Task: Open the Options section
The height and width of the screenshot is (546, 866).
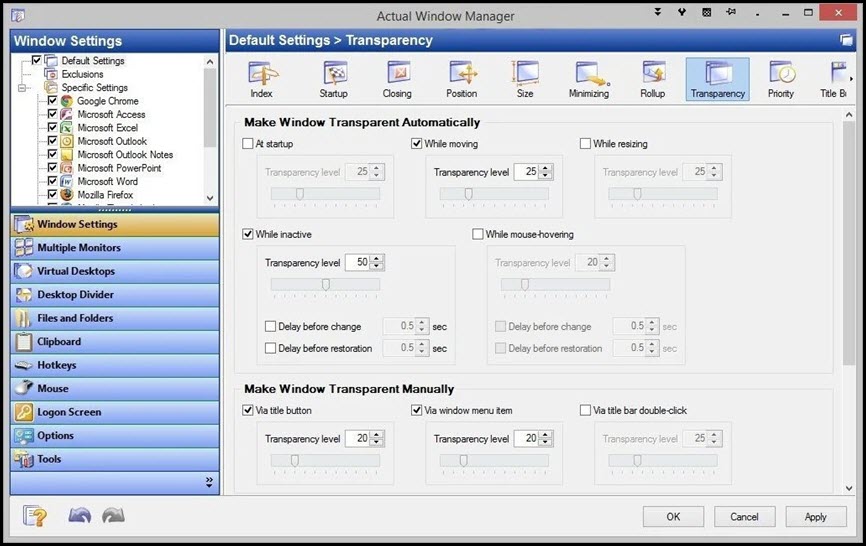Action: pyautogui.click(x=114, y=436)
